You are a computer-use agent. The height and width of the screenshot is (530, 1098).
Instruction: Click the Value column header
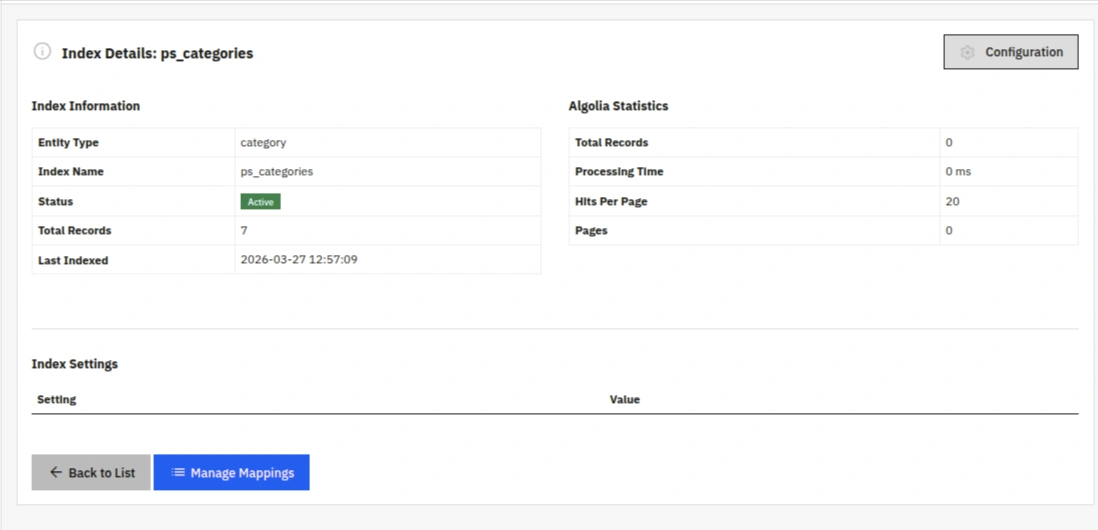(x=625, y=400)
